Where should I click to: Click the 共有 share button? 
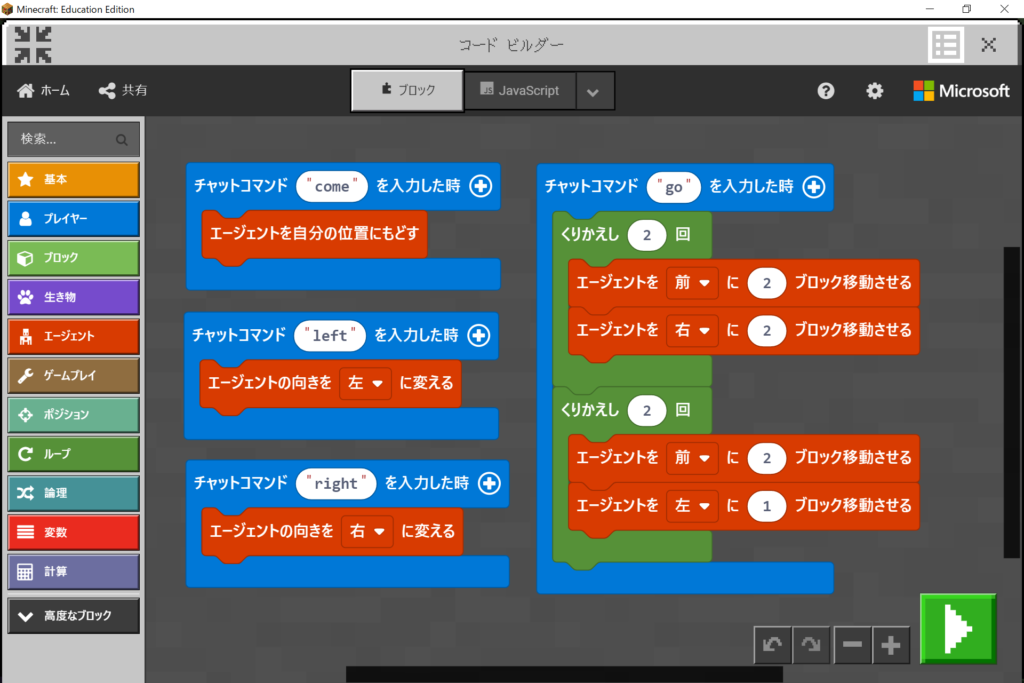pyautogui.click(x=123, y=91)
